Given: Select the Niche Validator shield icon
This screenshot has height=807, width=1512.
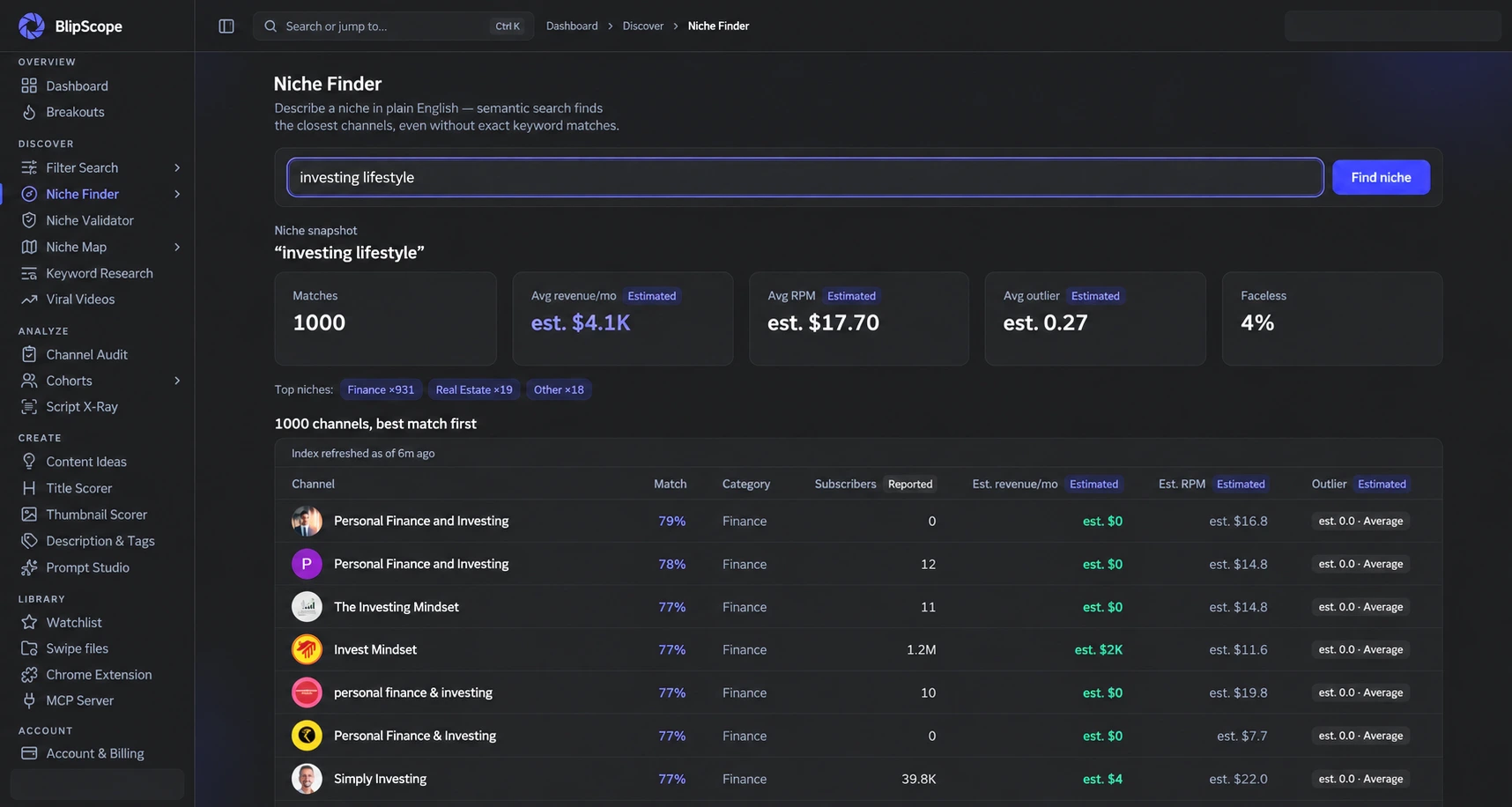Looking at the screenshot, I should tap(29, 220).
